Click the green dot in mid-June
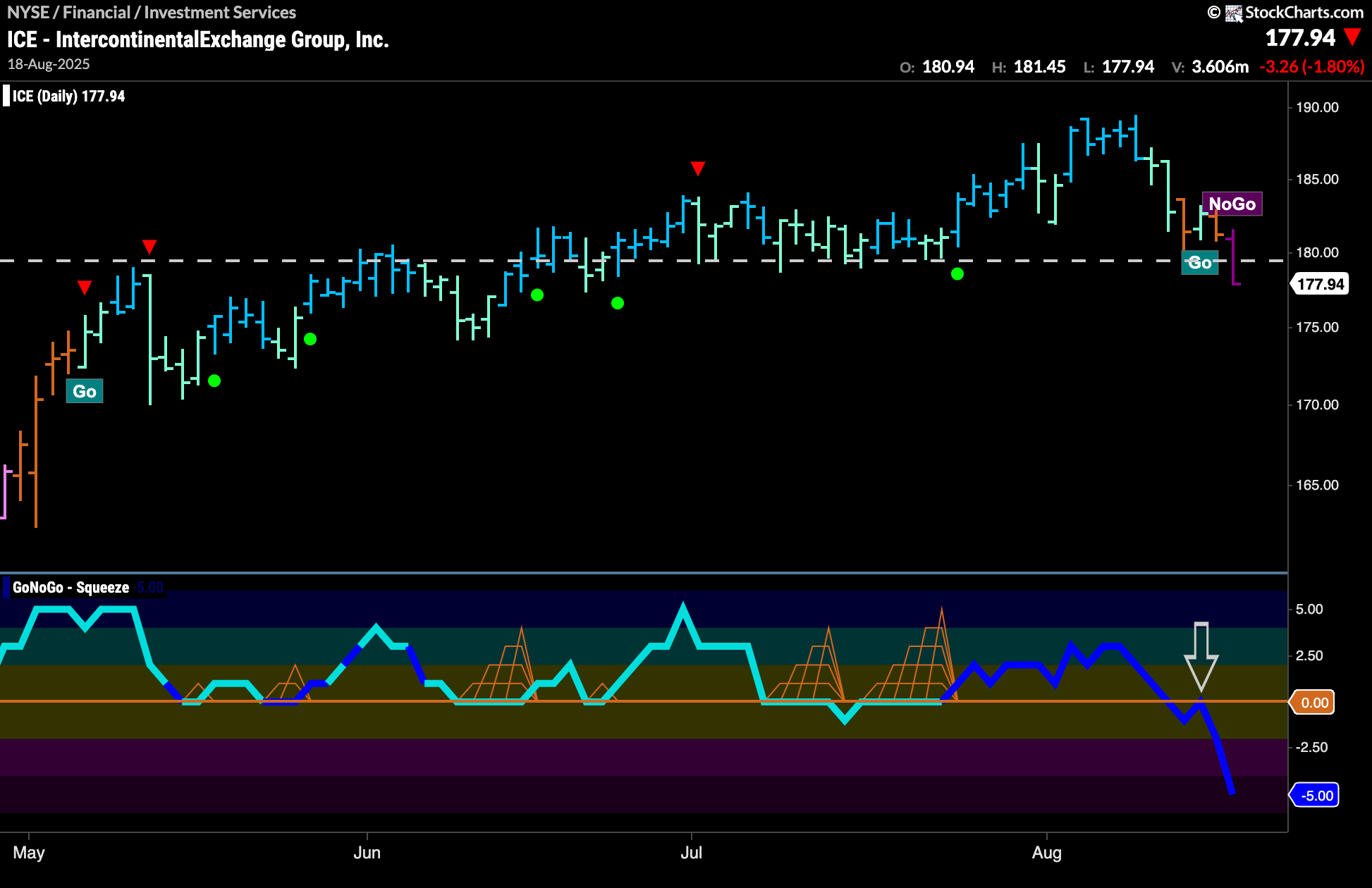This screenshot has height=888, width=1372. point(537,295)
